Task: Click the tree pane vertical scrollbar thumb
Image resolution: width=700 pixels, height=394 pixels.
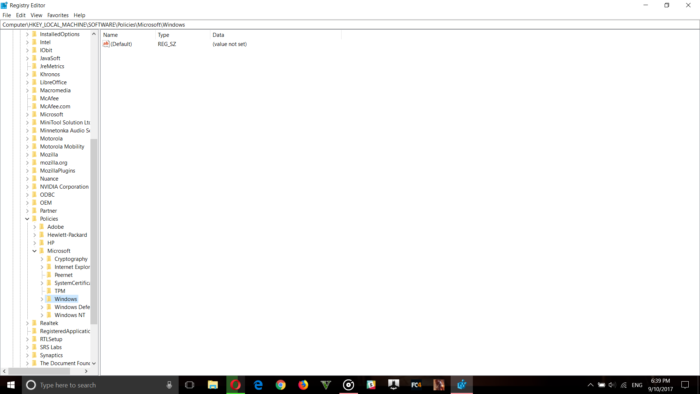Action: pyautogui.click(x=94, y=231)
